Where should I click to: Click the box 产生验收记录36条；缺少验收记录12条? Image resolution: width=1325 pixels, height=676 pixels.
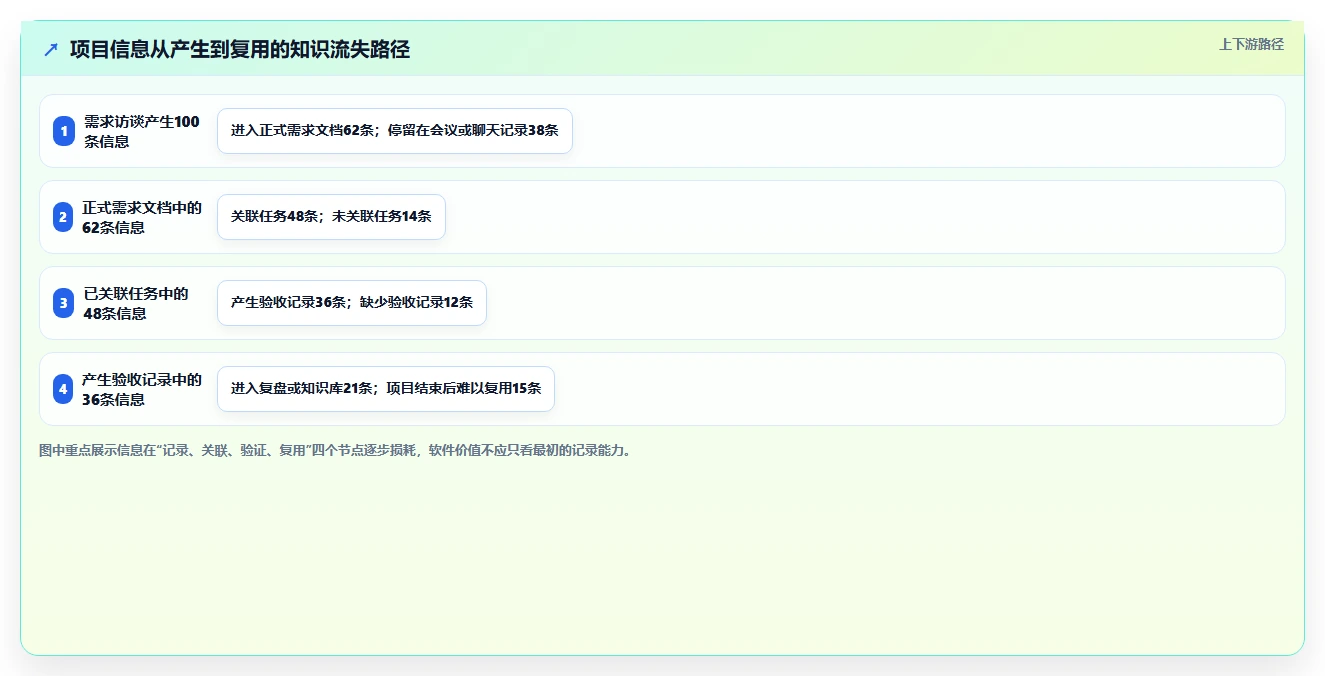pos(352,303)
